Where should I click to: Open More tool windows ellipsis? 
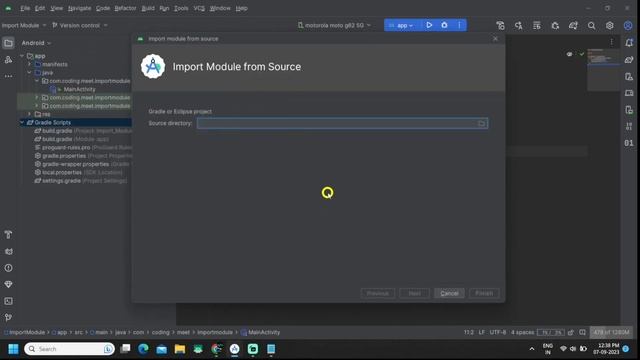point(8,76)
